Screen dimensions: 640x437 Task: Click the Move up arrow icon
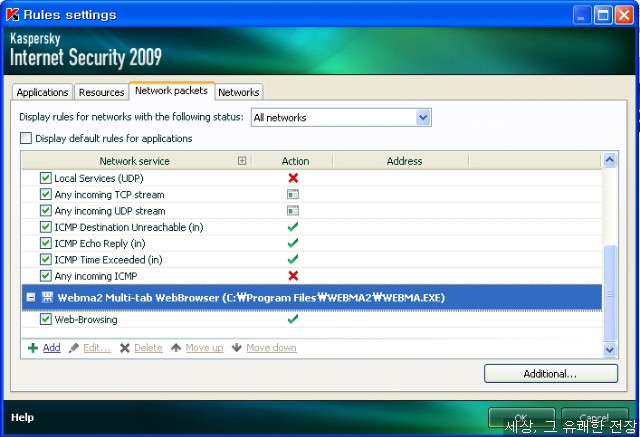tap(176, 348)
